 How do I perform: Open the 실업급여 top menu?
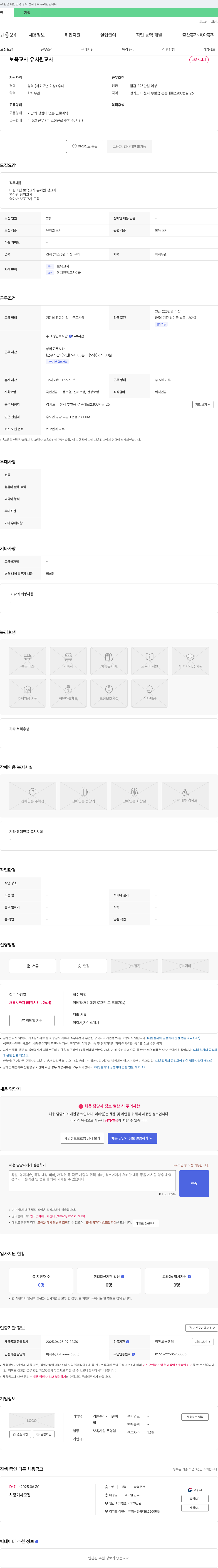click(108, 35)
